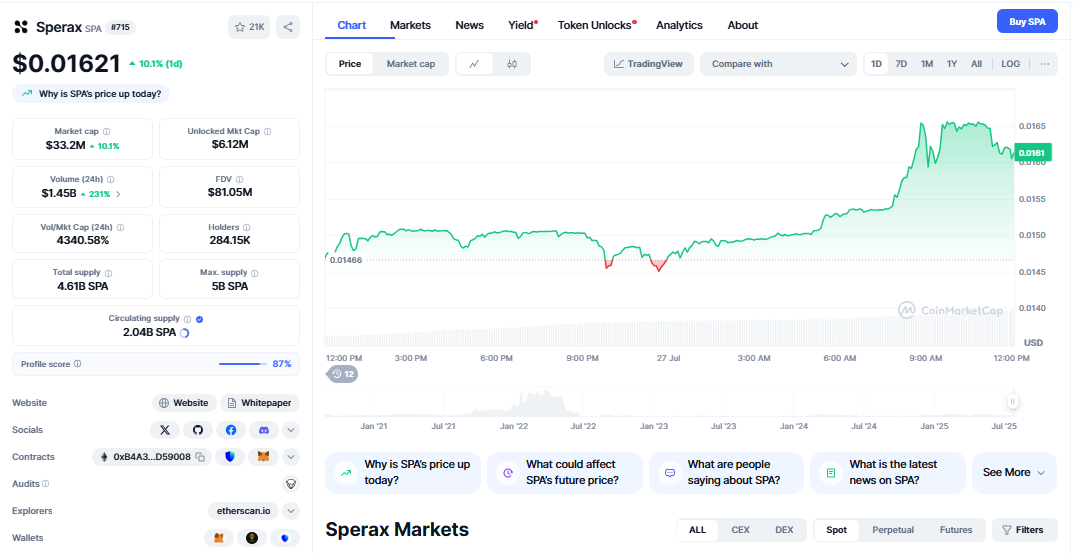Screen dimensions: 1074x554
Task: Click the Profile score progress bar
Action: pyautogui.click(x=243, y=364)
